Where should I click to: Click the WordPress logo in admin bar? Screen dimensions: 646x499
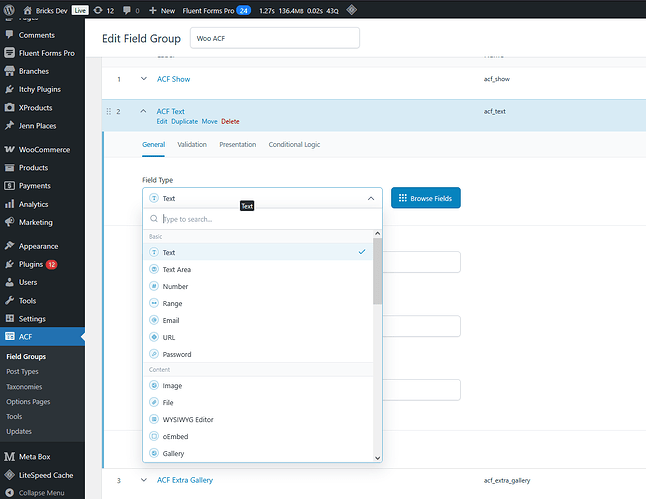pos(9,10)
